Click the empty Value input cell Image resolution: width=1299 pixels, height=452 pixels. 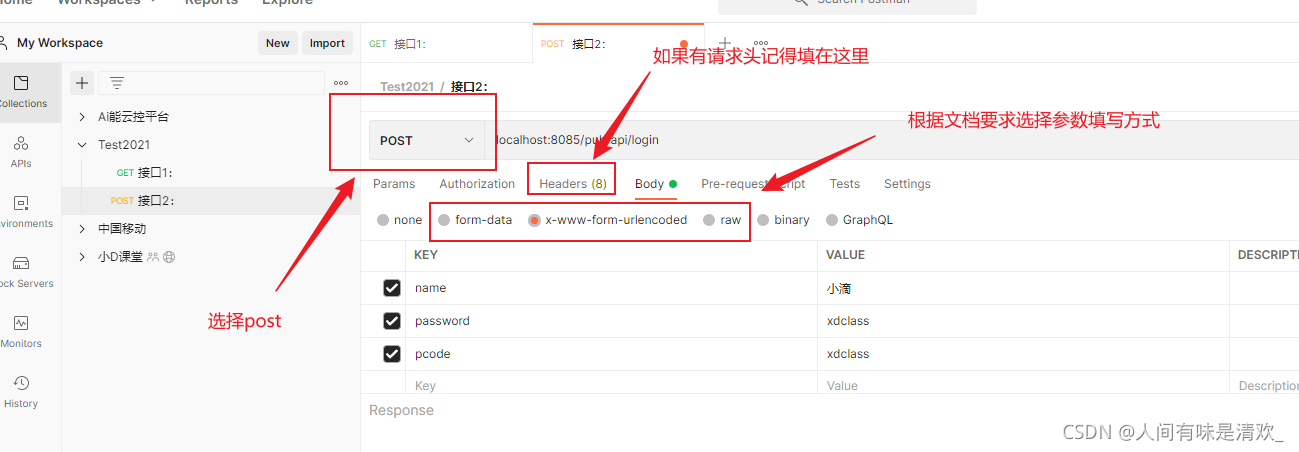point(1023,386)
